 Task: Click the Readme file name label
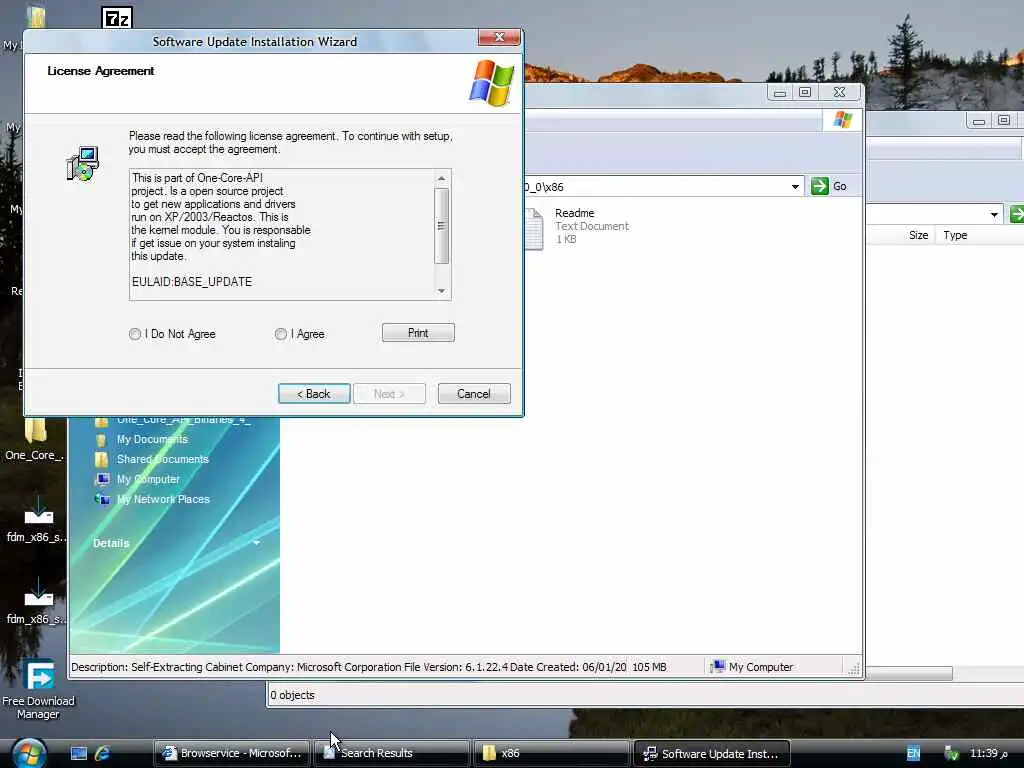575,213
